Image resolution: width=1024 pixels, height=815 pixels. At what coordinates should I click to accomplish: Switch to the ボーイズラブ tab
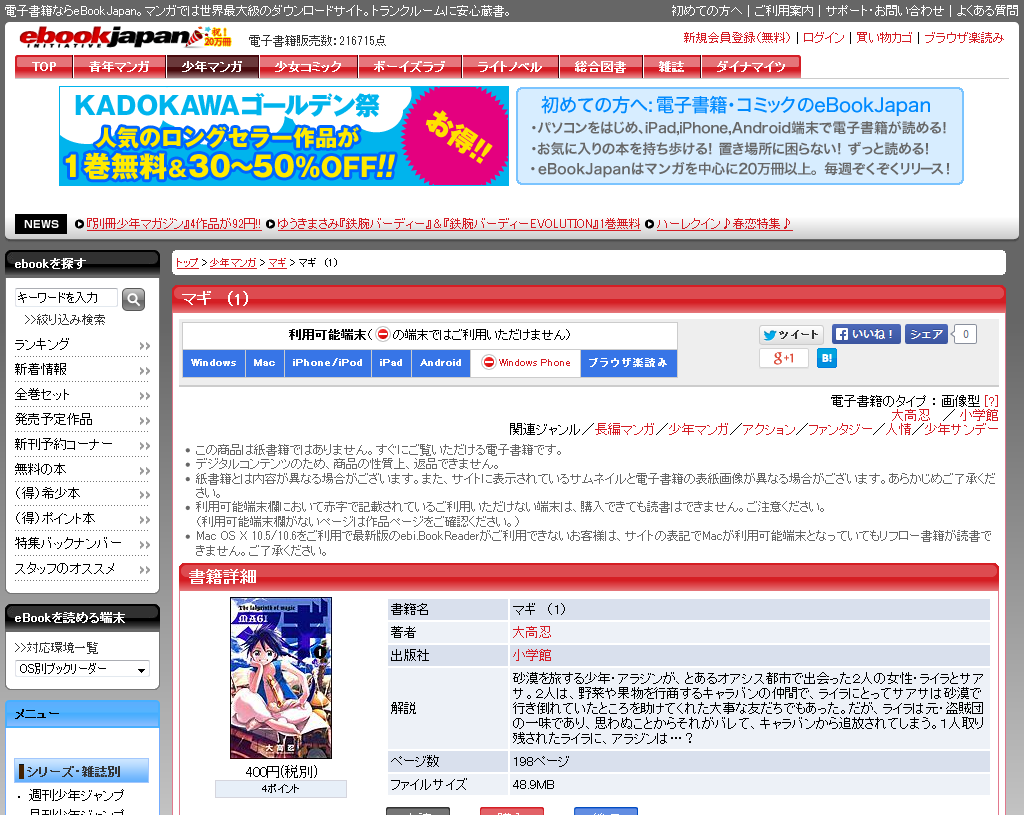(x=409, y=67)
